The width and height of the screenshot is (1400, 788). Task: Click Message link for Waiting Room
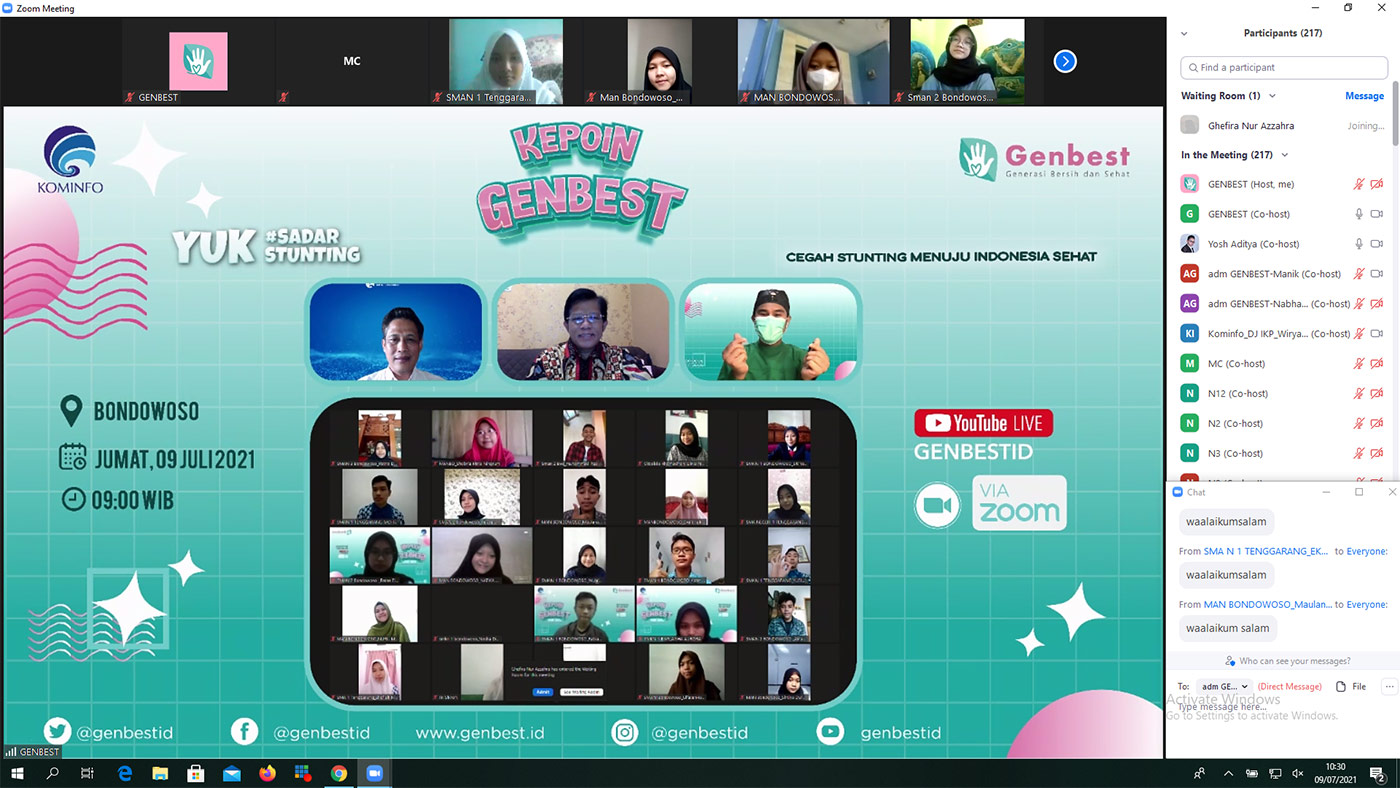point(1364,96)
